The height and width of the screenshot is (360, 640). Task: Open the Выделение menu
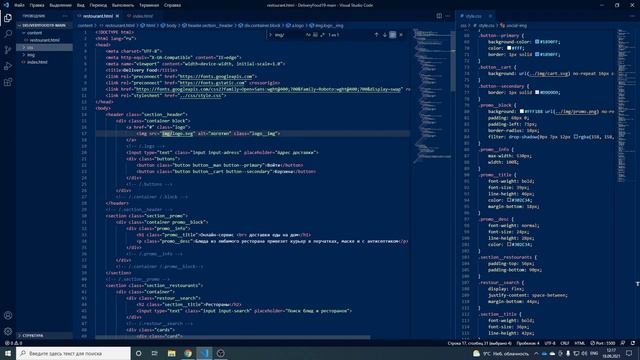point(60,5)
